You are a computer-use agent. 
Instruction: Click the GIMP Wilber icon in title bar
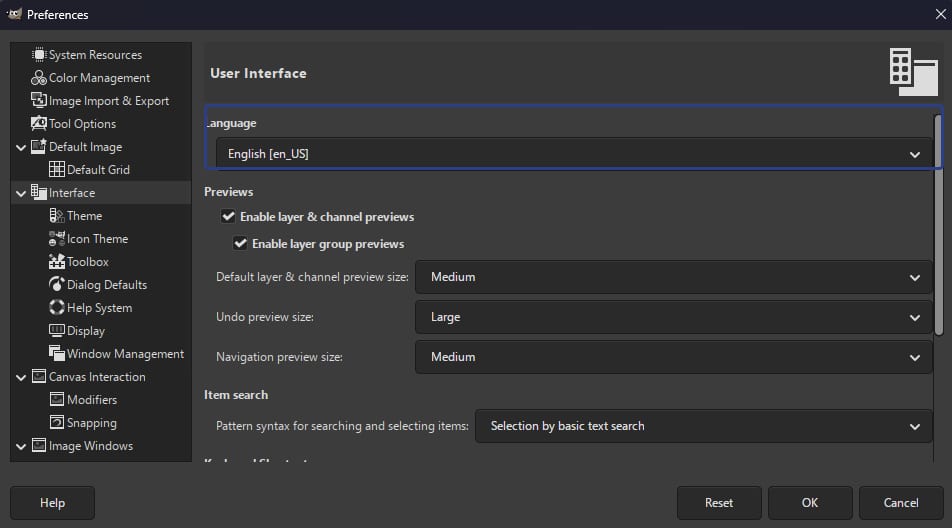tap(14, 14)
